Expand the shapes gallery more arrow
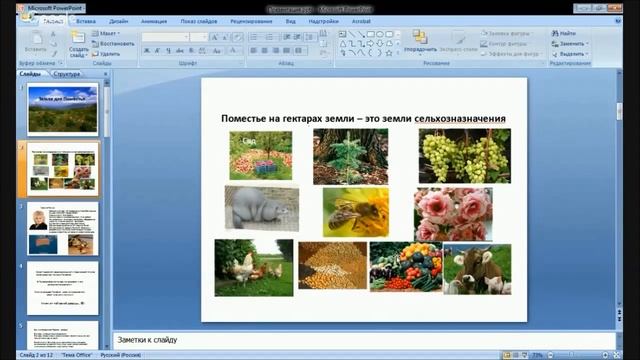This screenshot has height=360, width=640. 398,53
